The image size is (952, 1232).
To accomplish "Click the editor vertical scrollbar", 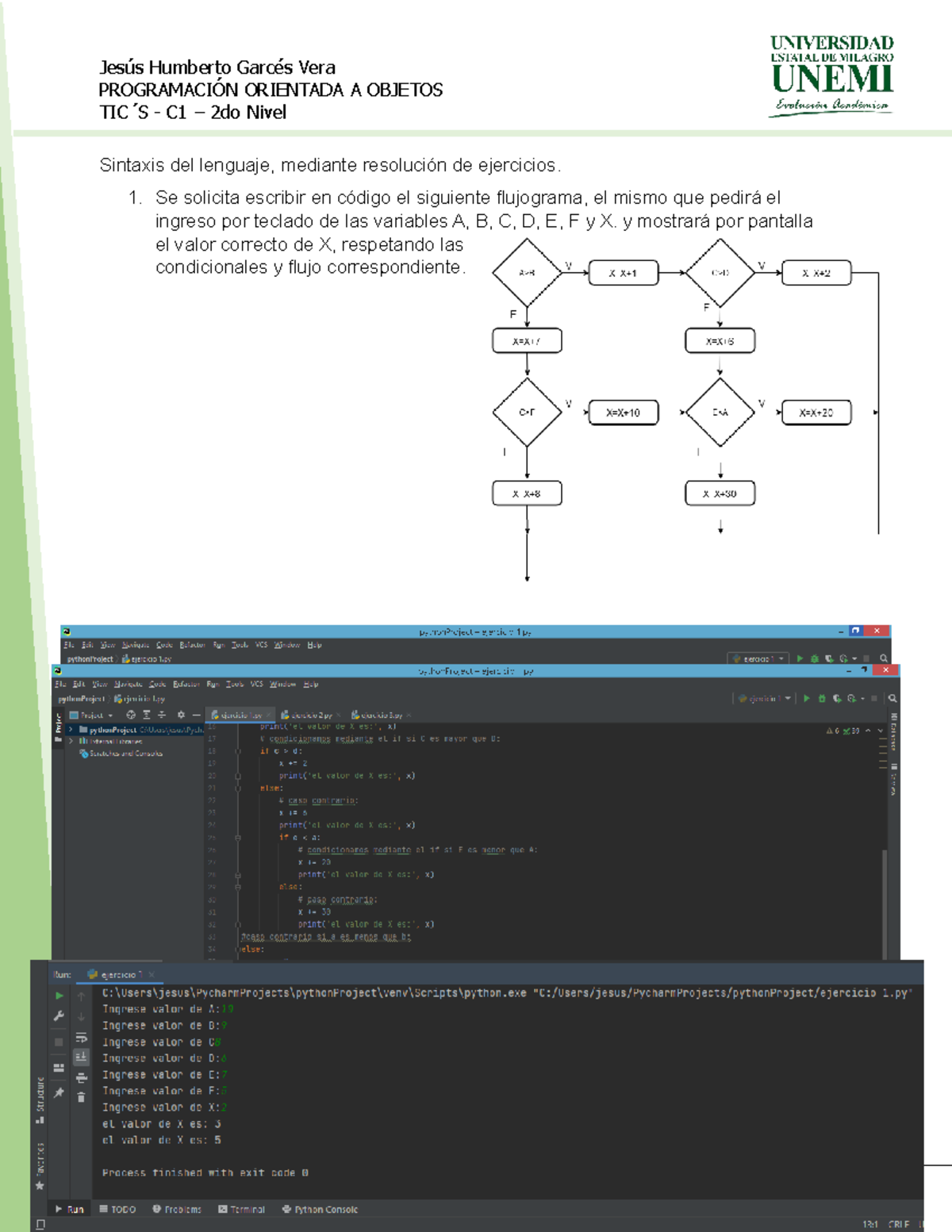I will click(885, 888).
